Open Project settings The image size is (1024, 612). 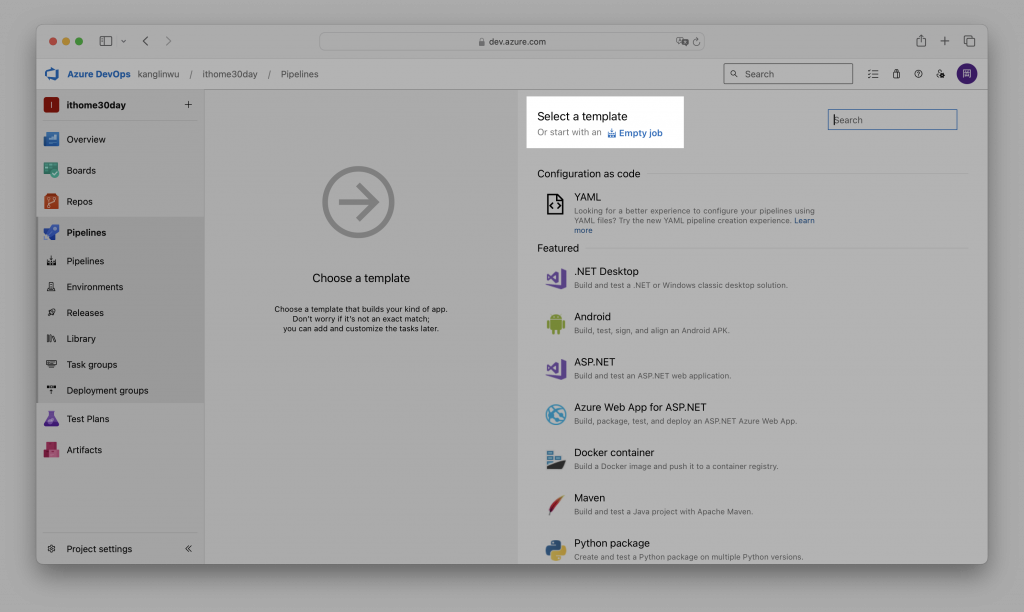[x=99, y=549]
